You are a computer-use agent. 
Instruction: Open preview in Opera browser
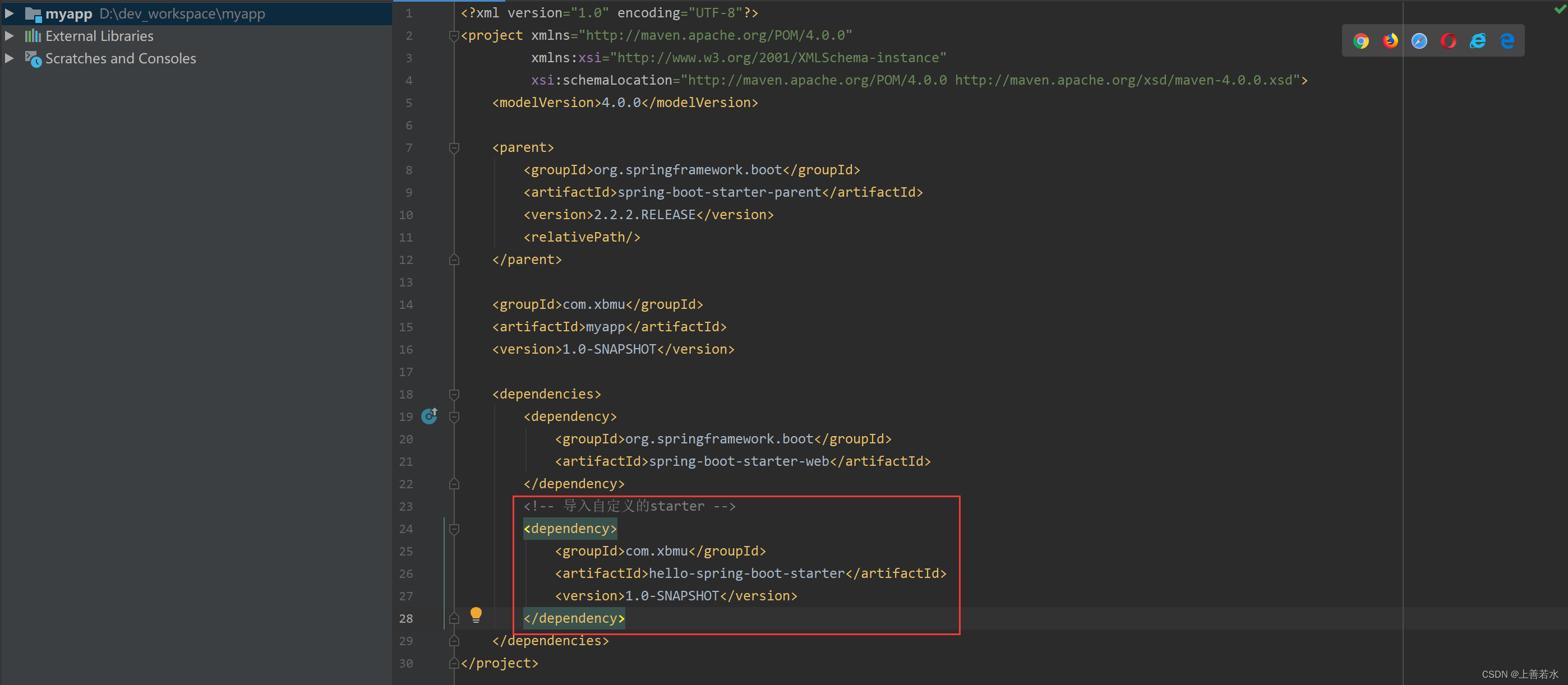(x=1449, y=41)
